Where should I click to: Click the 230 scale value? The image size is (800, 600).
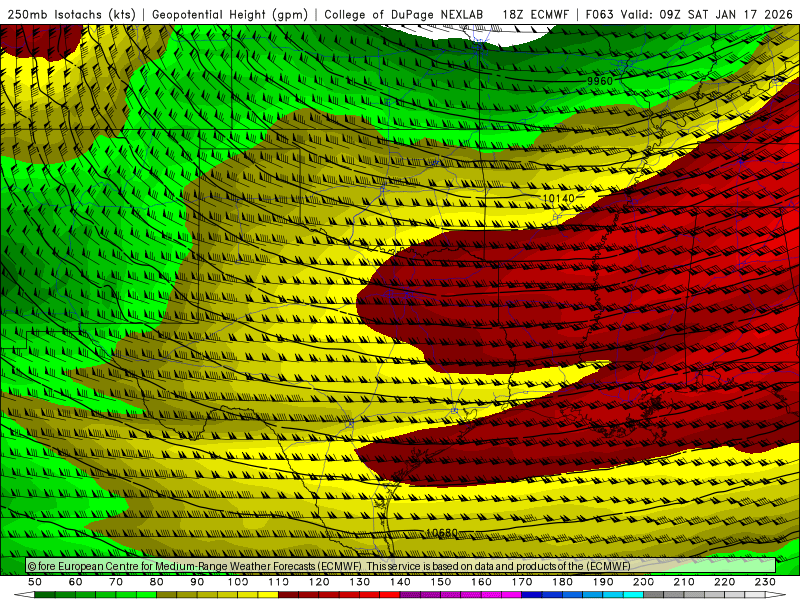(x=765, y=582)
